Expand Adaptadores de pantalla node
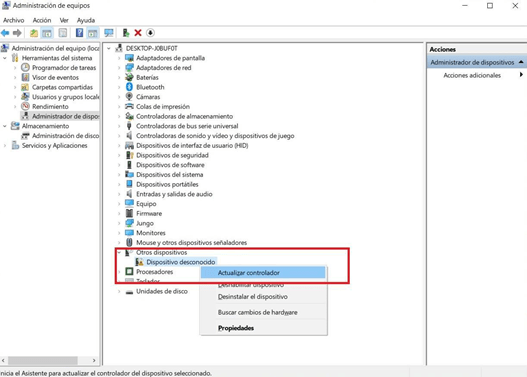 point(119,58)
